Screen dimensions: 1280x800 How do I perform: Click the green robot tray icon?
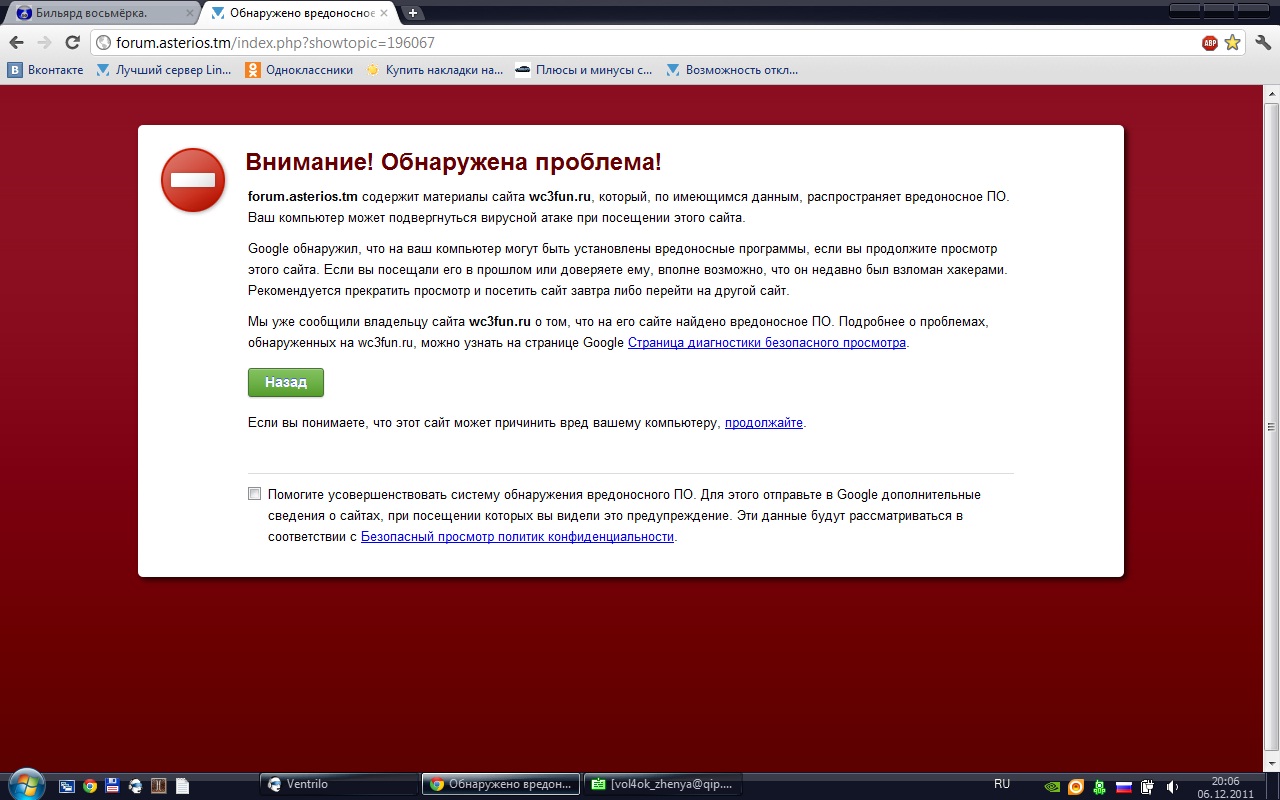1099,786
